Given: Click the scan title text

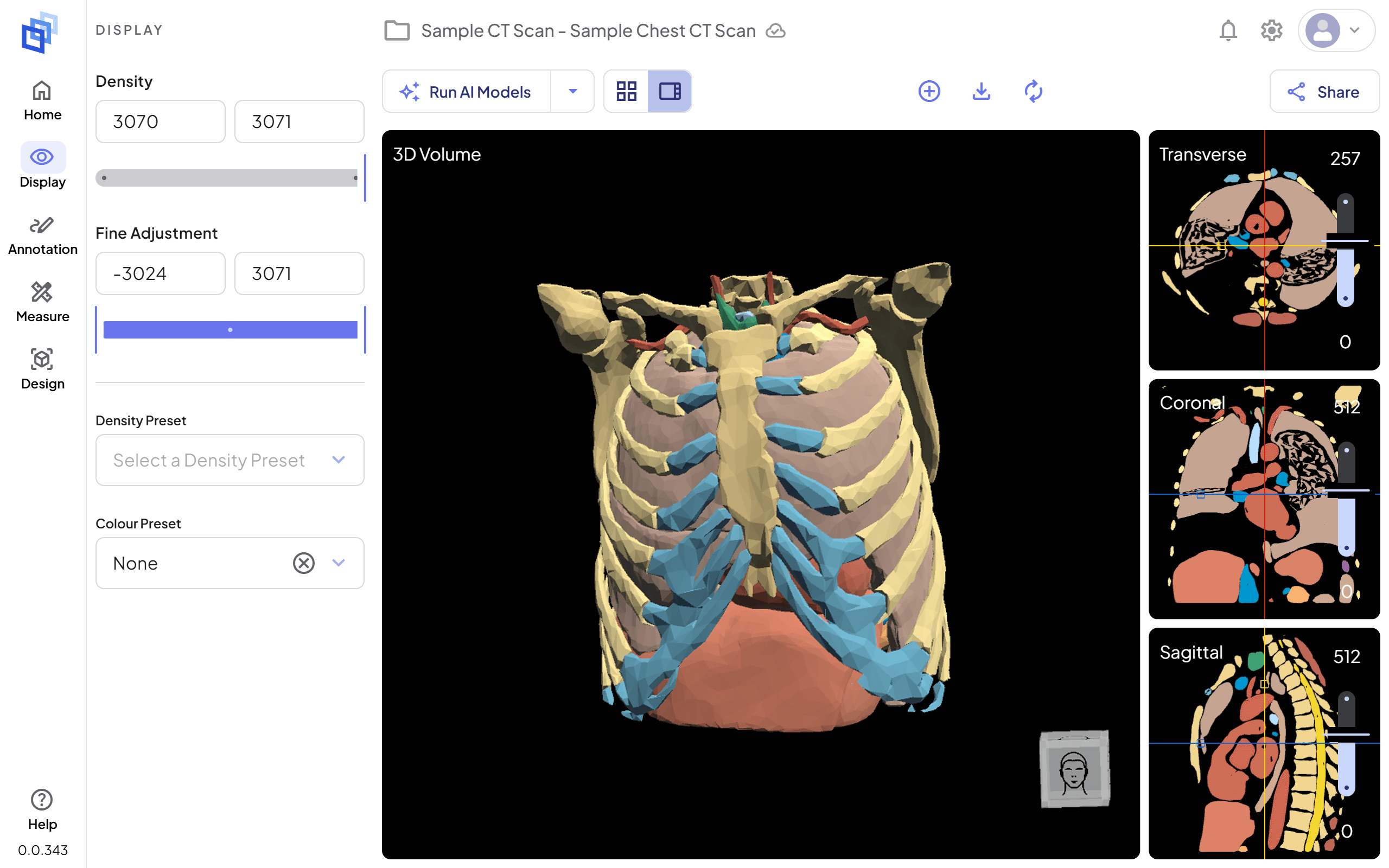Looking at the screenshot, I should (x=588, y=30).
